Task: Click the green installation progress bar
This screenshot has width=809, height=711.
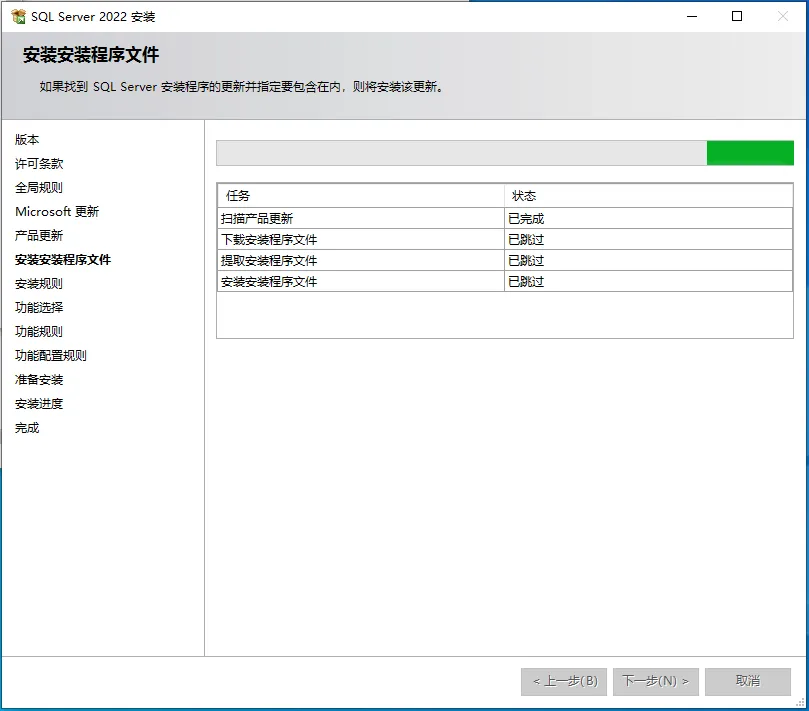Action: coord(505,153)
